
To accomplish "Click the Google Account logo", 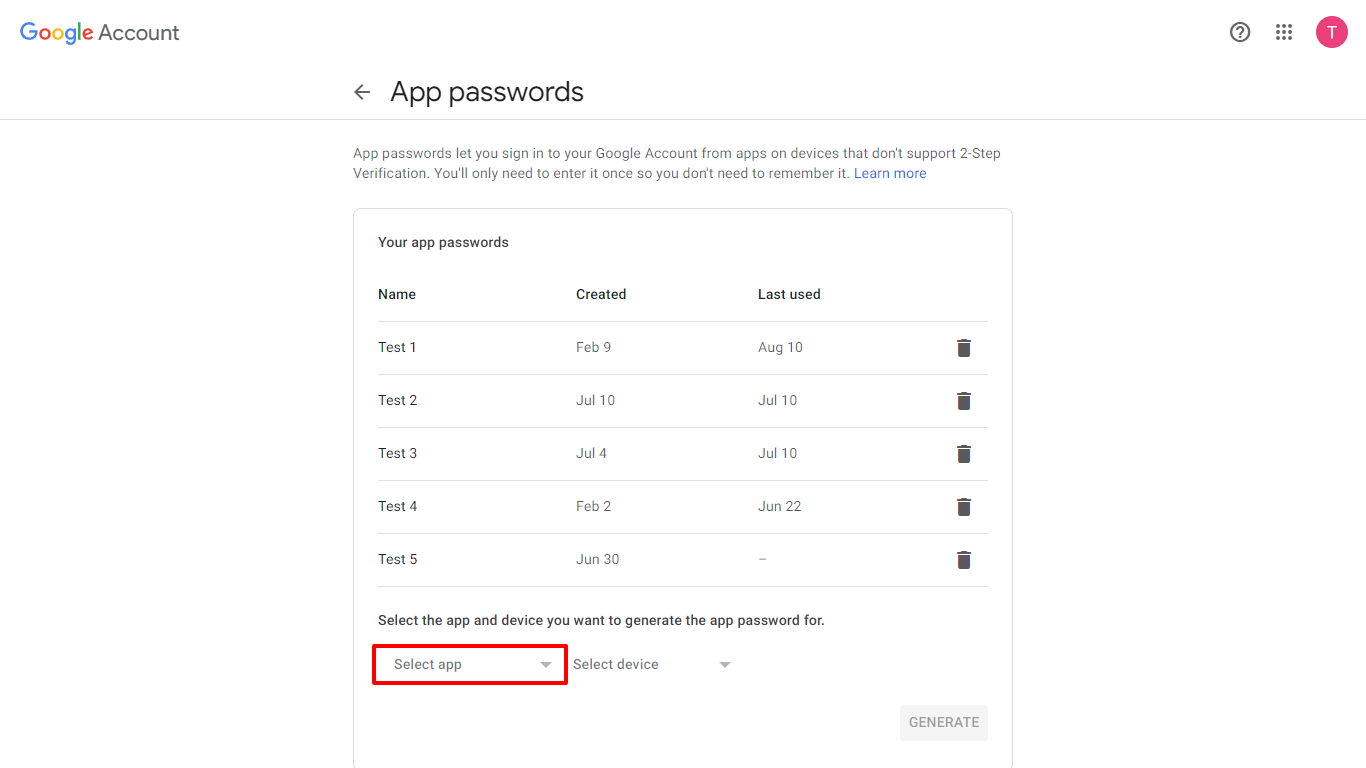I will click(99, 32).
